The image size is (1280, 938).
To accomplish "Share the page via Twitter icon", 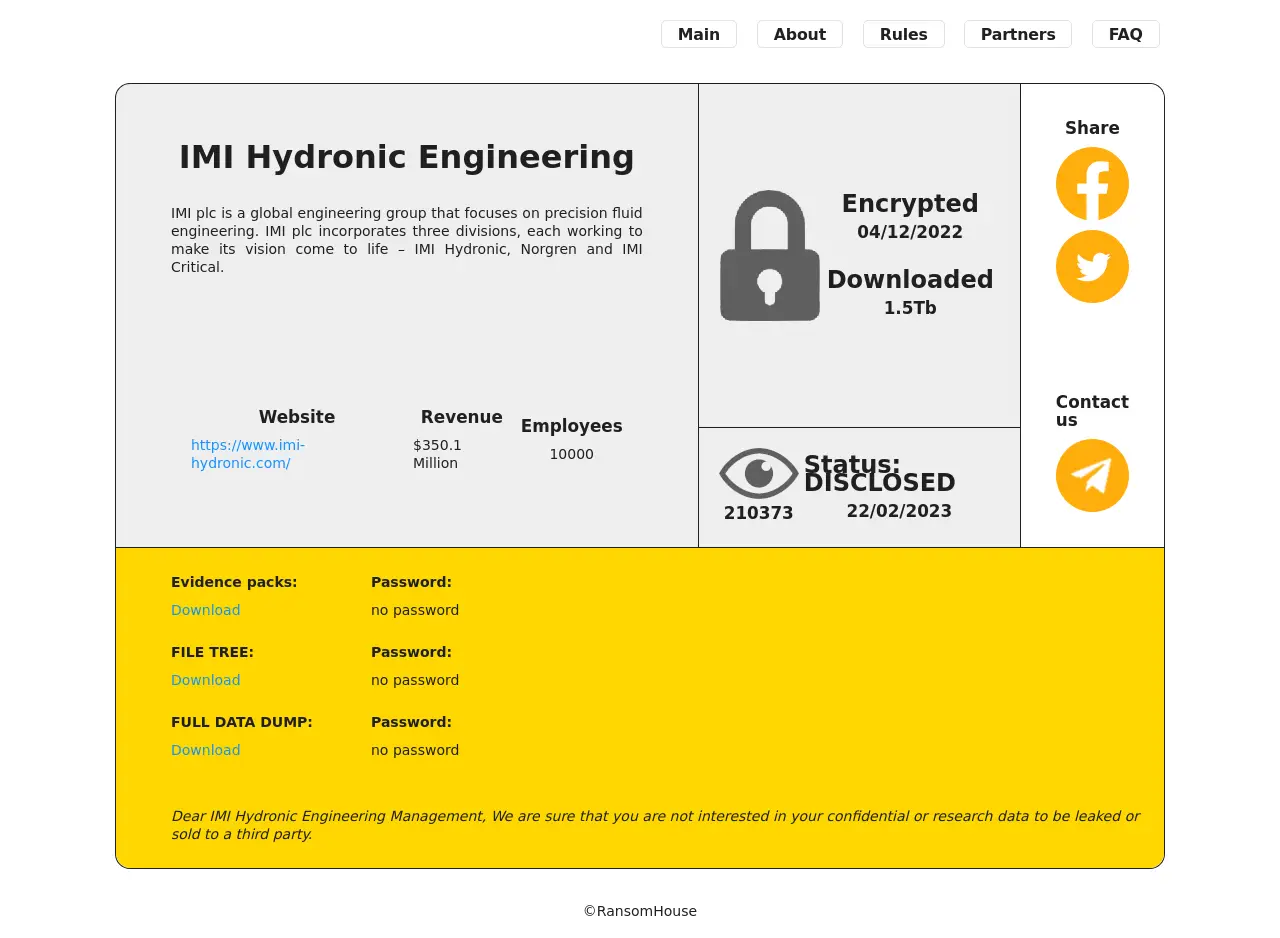I will (1092, 266).
